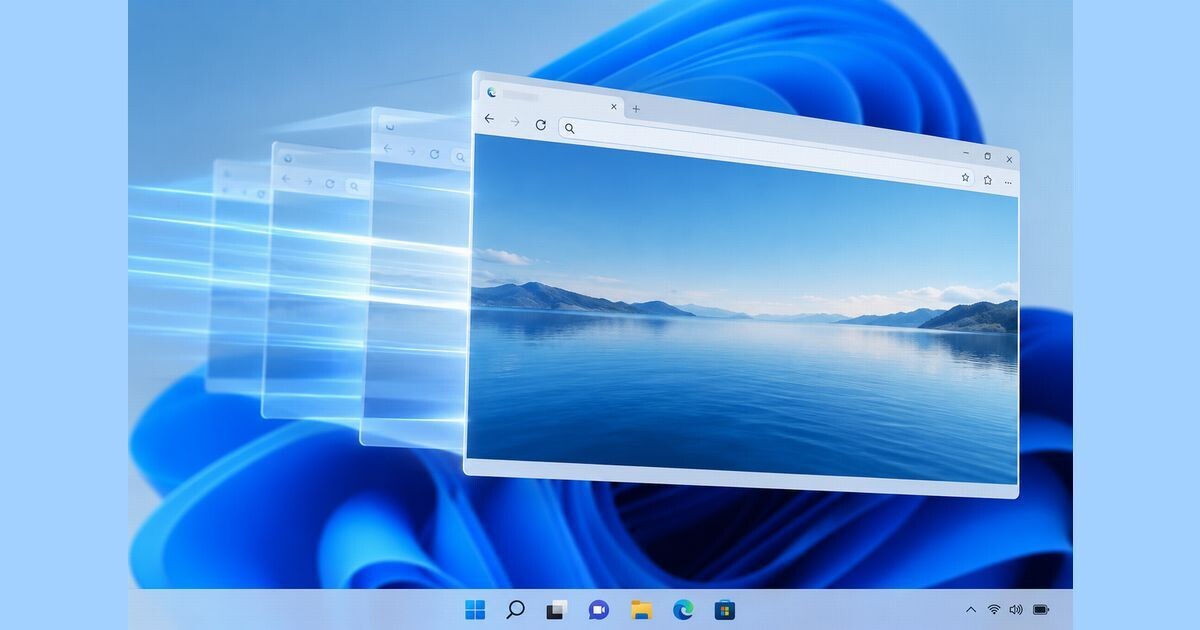Focus the front browser's address bar field

pyautogui.click(x=765, y=152)
